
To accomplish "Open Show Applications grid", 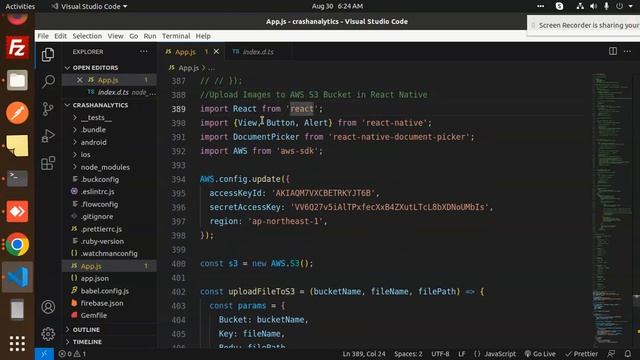I will pos(17,344).
